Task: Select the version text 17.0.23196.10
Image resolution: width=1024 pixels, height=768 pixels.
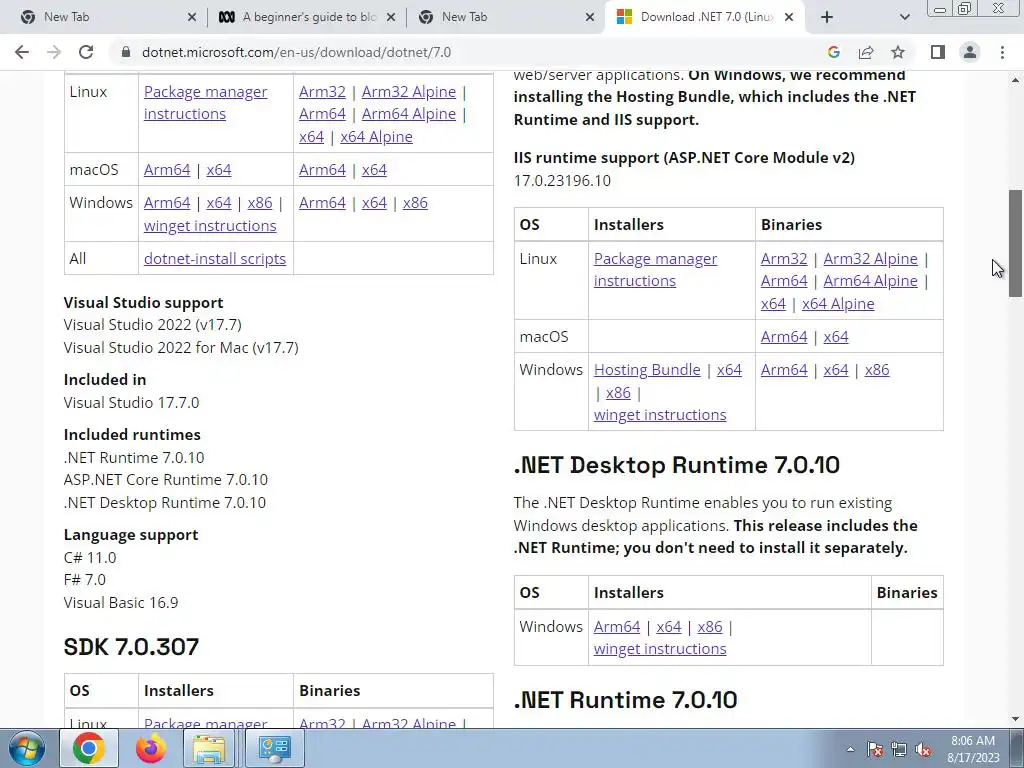Action: coord(562,180)
